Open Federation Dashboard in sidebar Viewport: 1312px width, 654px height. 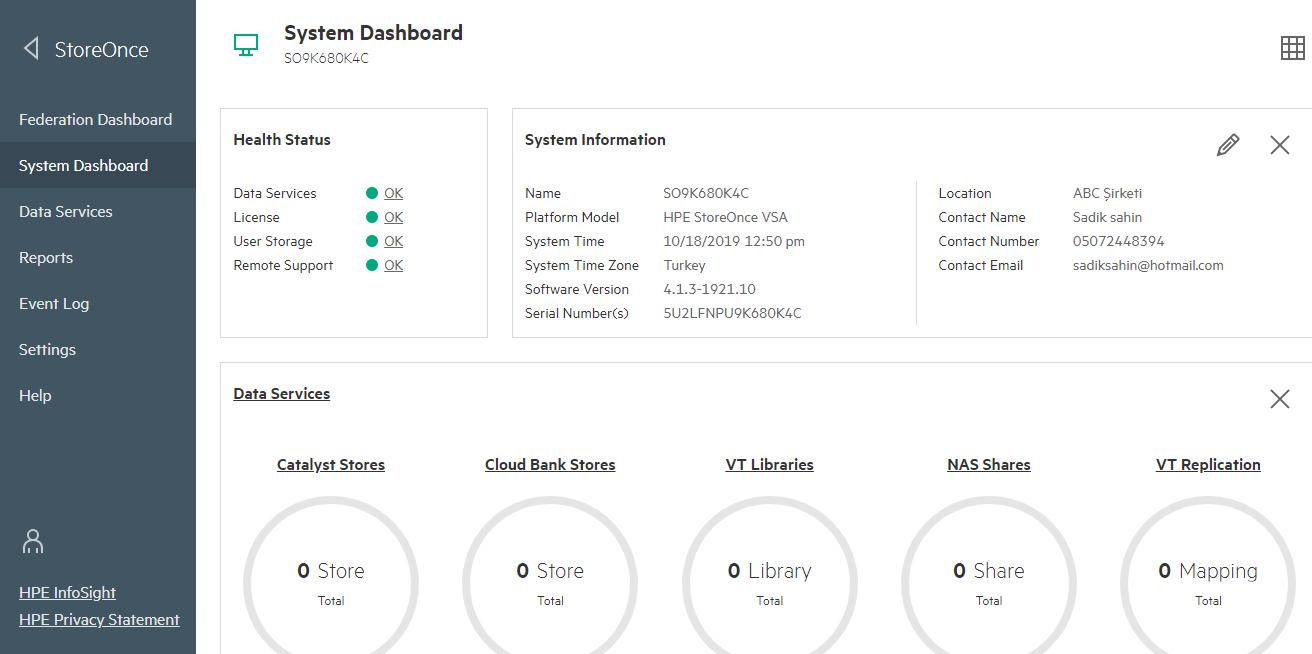coord(98,119)
